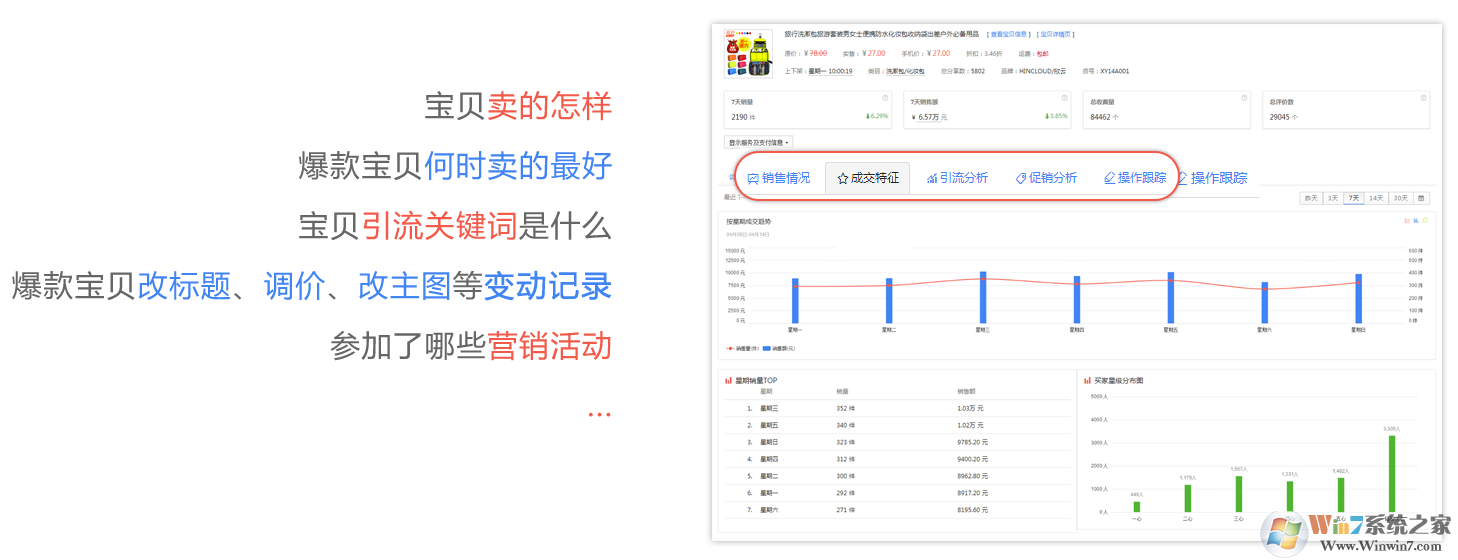
Task: Open help icon on 总评价数 card
Action: click(1423, 98)
